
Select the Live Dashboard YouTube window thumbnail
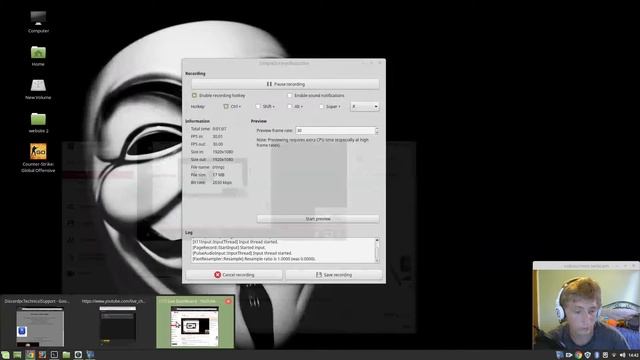coord(195,322)
